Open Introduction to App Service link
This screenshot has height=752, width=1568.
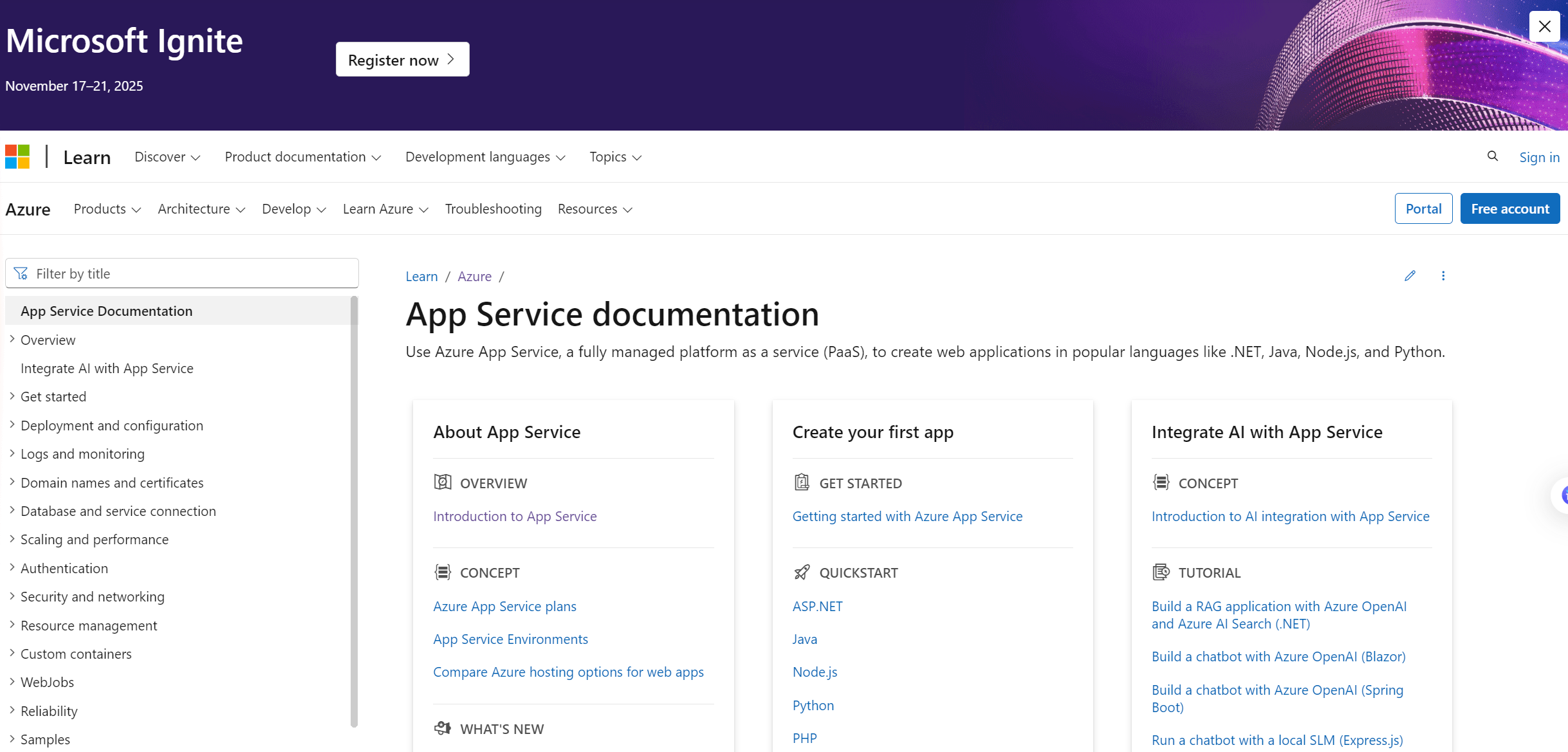[515, 516]
